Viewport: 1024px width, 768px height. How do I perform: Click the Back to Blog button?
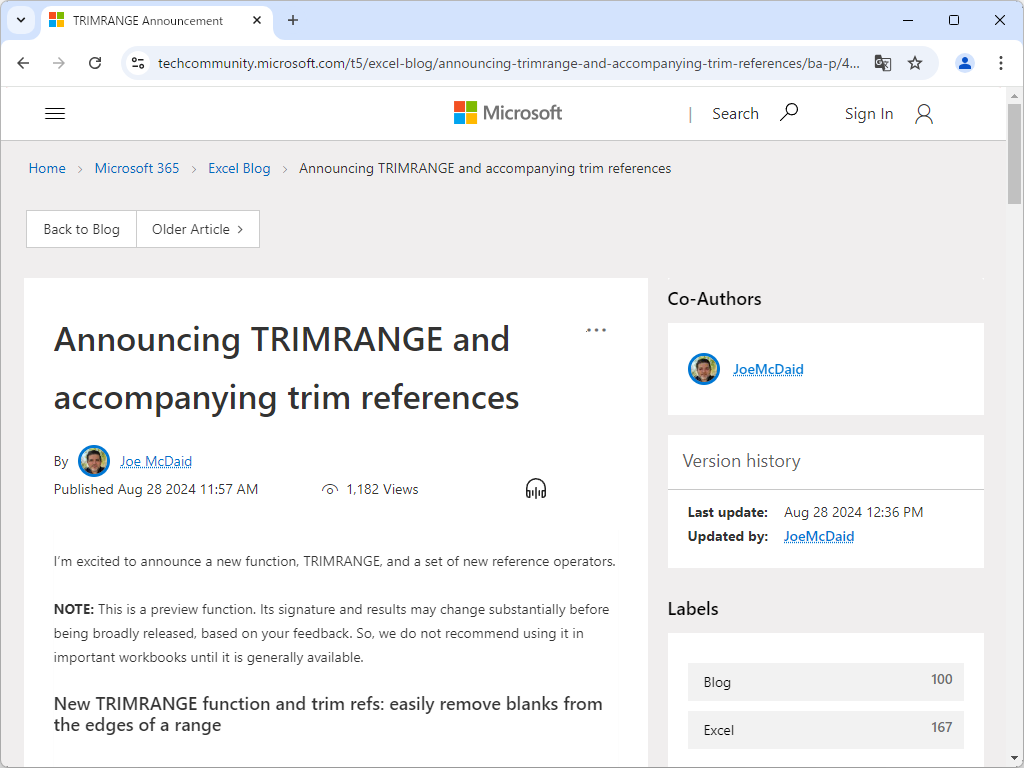tap(82, 229)
